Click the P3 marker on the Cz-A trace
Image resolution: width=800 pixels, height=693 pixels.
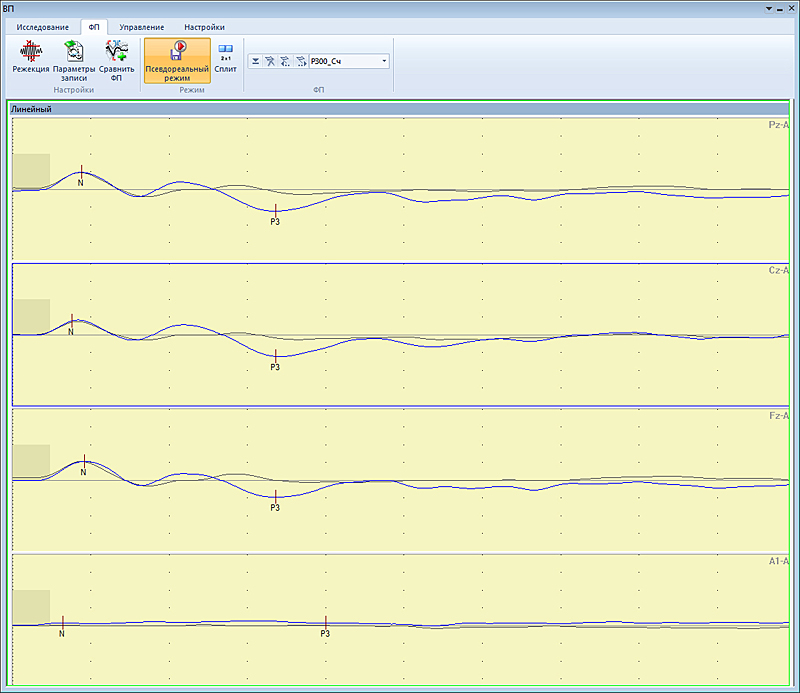276,360
